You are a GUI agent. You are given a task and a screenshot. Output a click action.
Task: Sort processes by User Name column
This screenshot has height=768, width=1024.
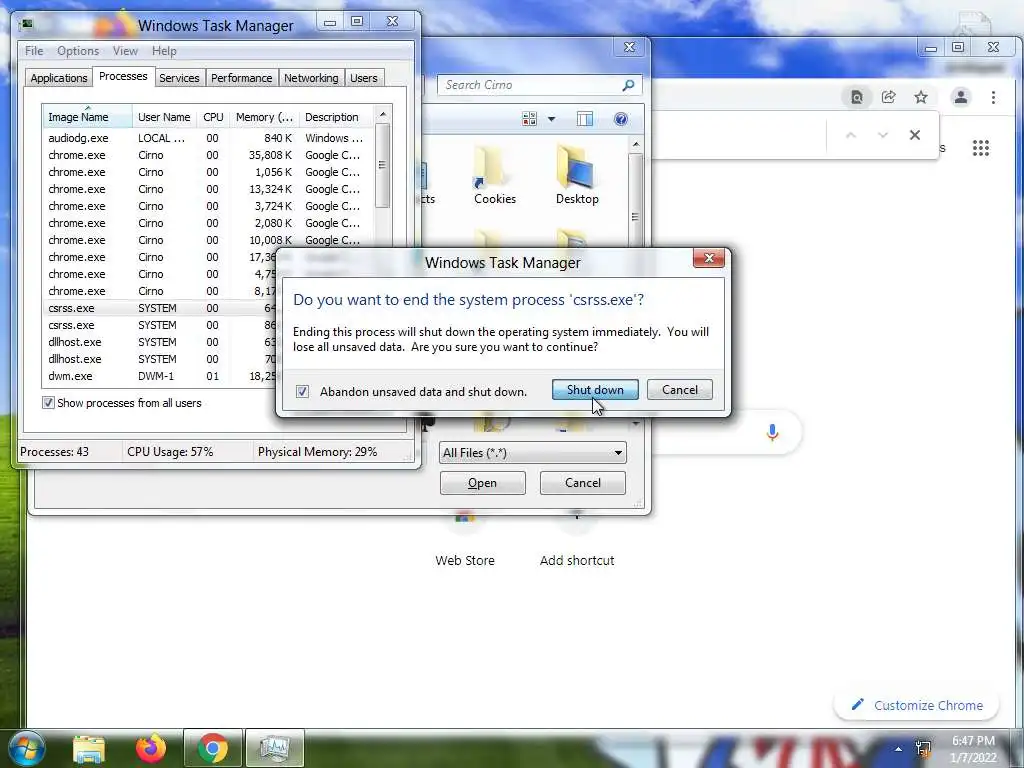coord(164,117)
